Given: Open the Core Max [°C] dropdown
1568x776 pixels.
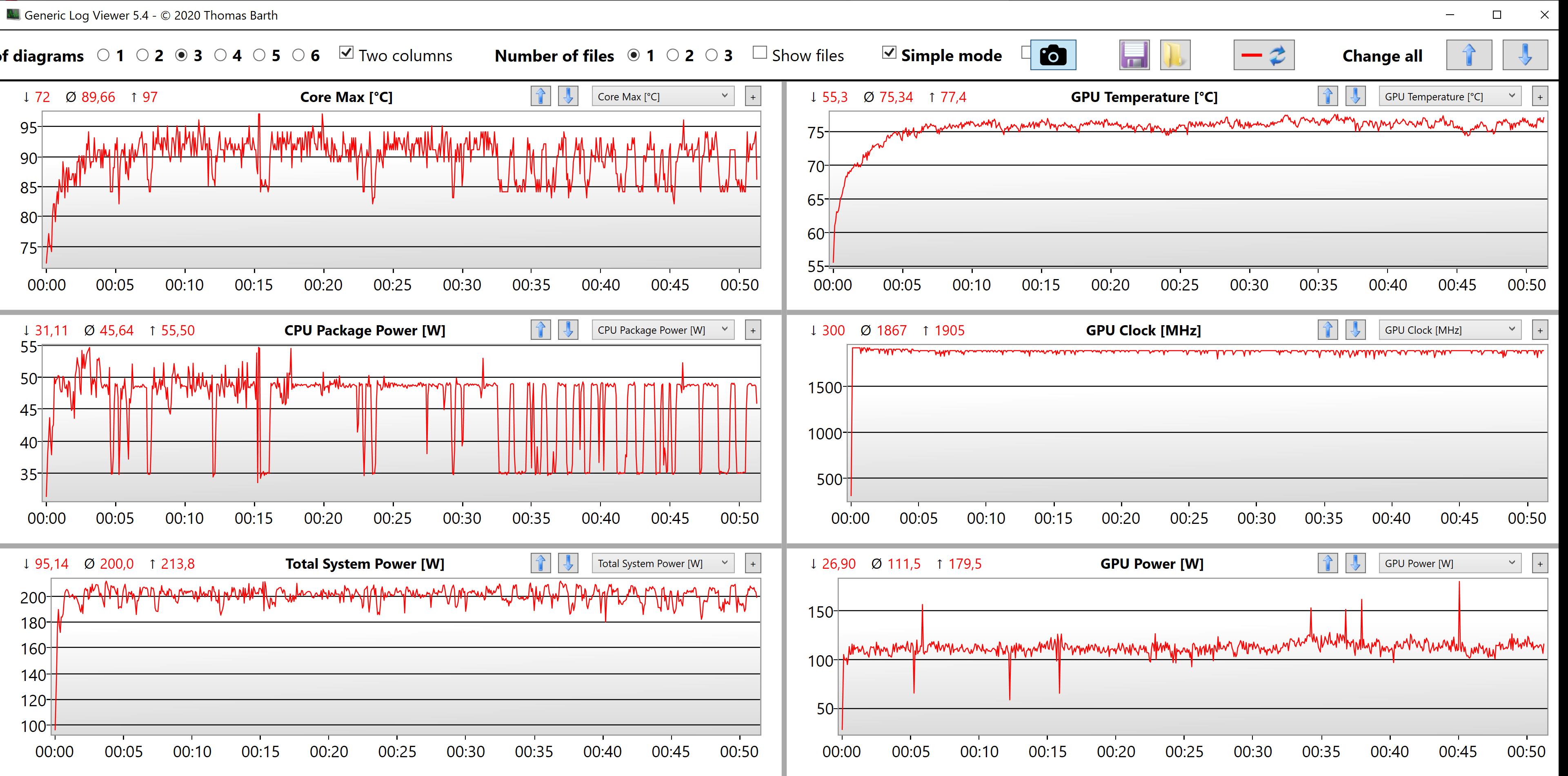Looking at the screenshot, I should pyautogui.click(x=663, y=96).
